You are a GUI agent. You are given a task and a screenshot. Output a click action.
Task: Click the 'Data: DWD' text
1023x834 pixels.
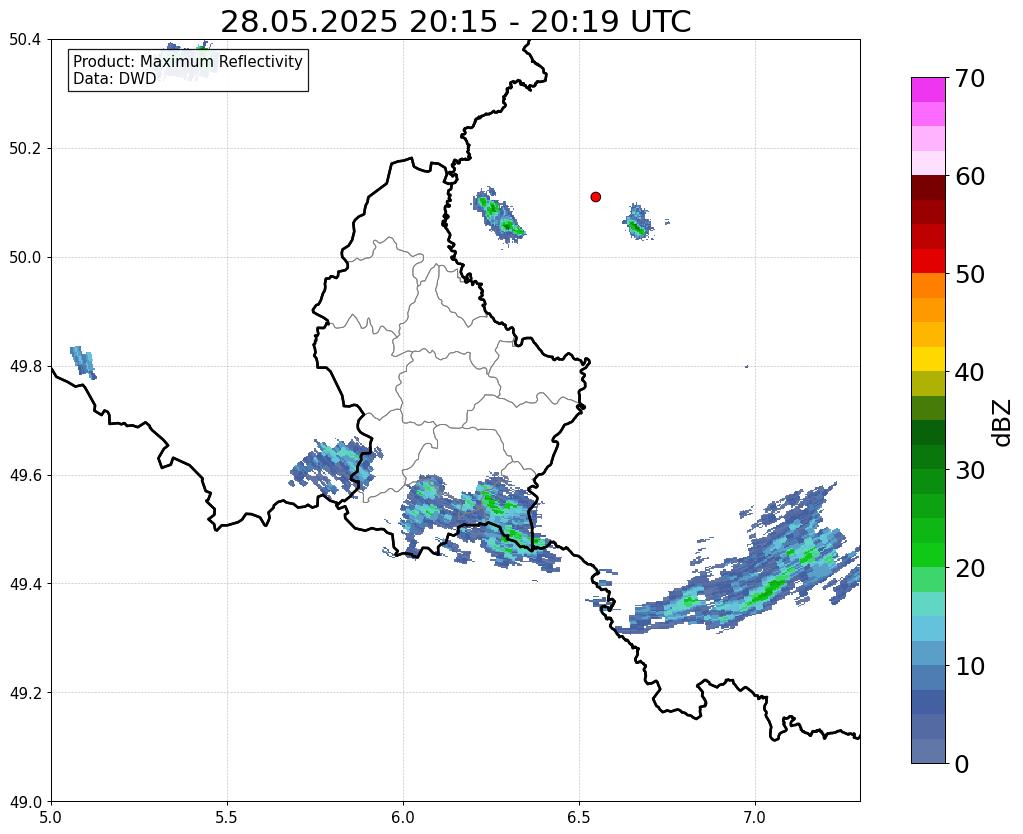(115, 78)
